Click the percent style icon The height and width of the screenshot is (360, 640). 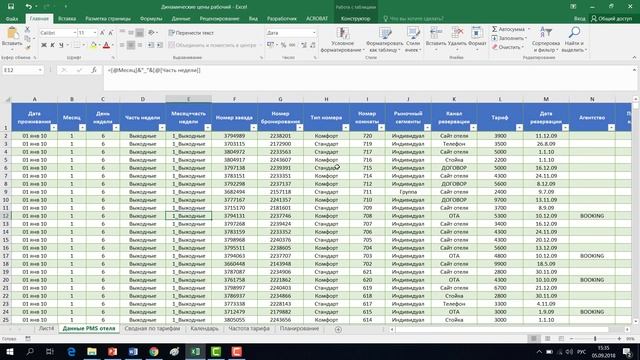tap(284, 45)
